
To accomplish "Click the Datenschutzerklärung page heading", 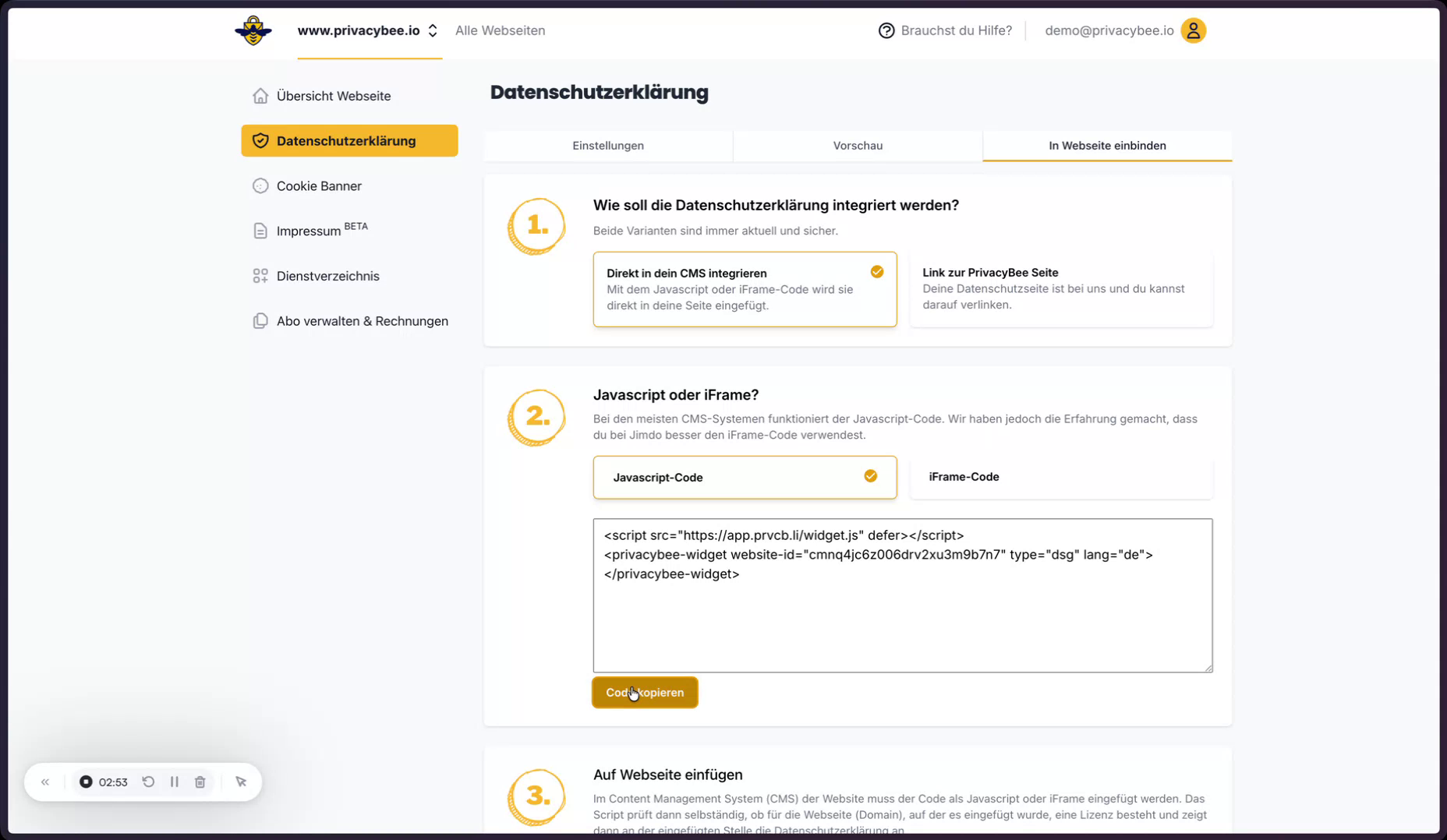I will [600, 93].
